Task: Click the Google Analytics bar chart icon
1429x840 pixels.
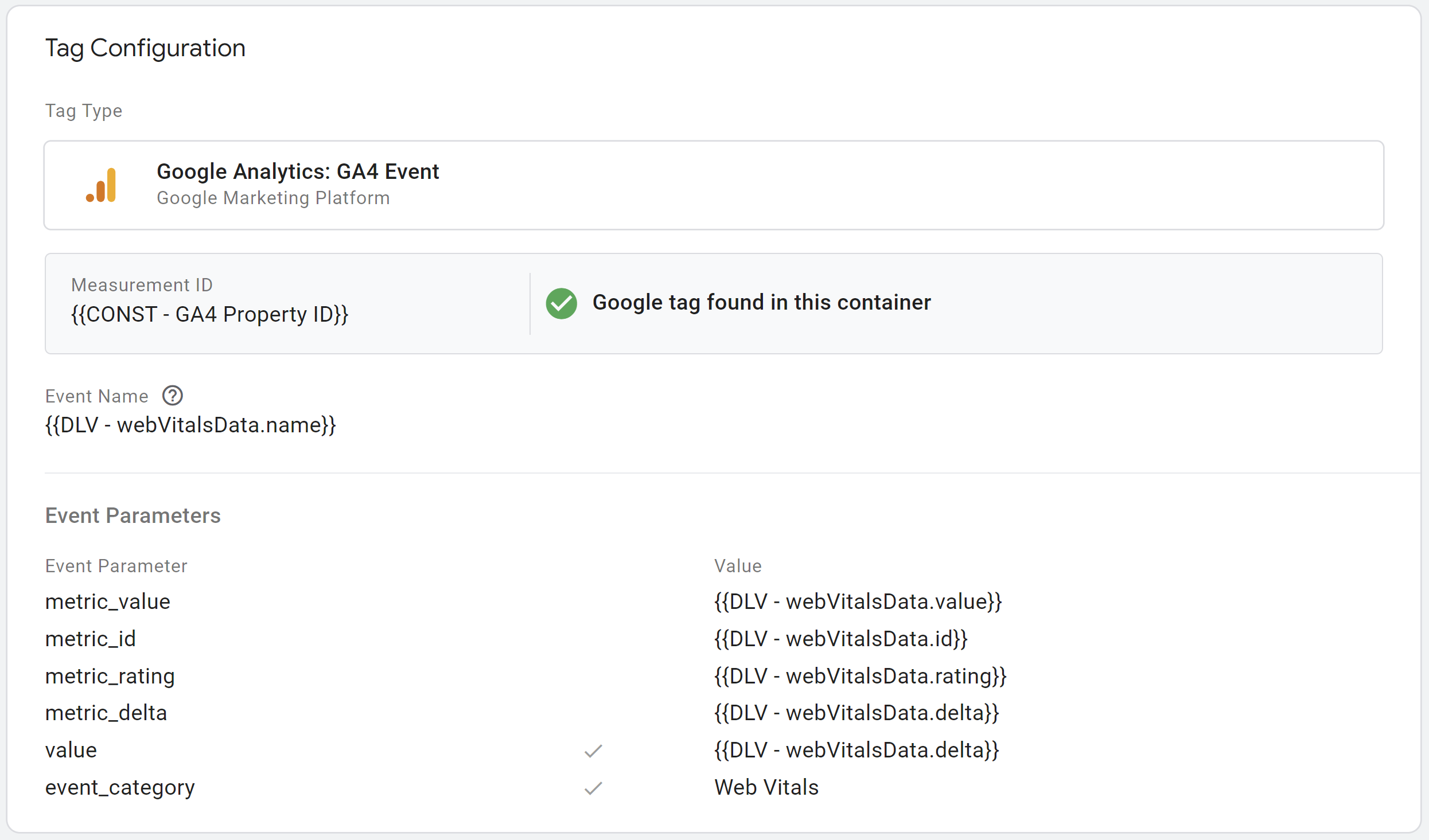Action: (102, 185)
